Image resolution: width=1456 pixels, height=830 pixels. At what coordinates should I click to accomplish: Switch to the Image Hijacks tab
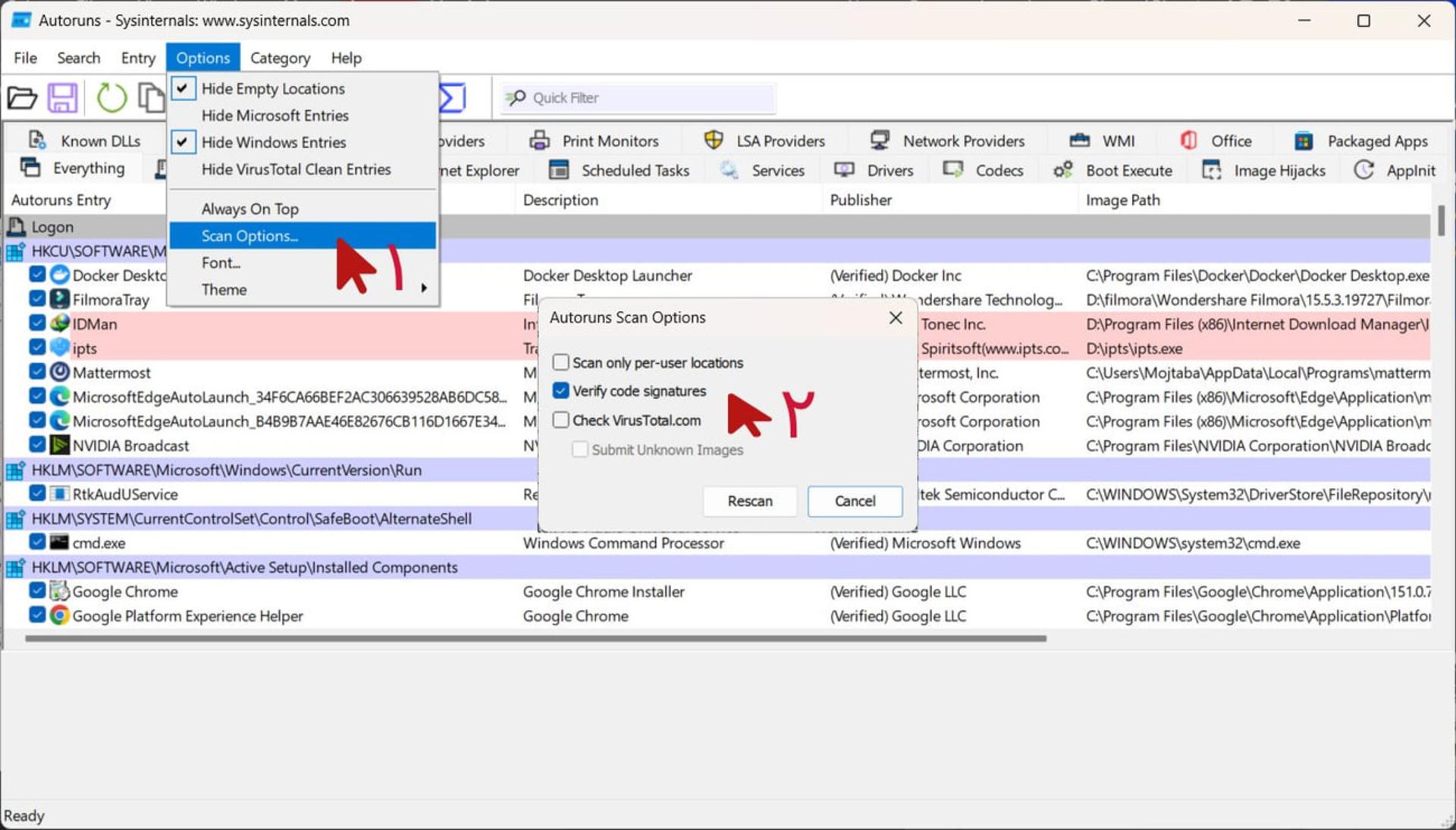click(1264, 170)
